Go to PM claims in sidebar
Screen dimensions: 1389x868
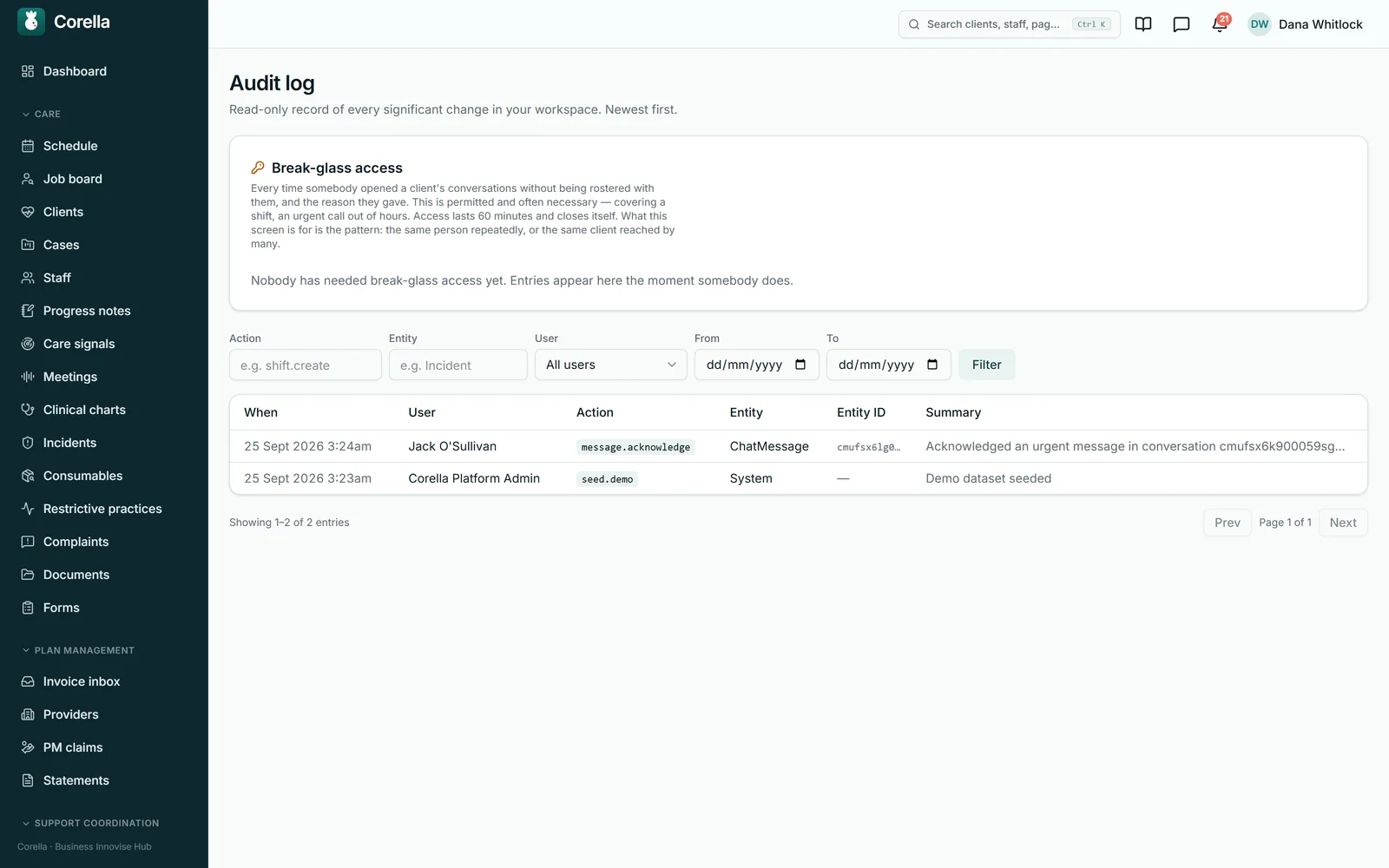point(104,747)
